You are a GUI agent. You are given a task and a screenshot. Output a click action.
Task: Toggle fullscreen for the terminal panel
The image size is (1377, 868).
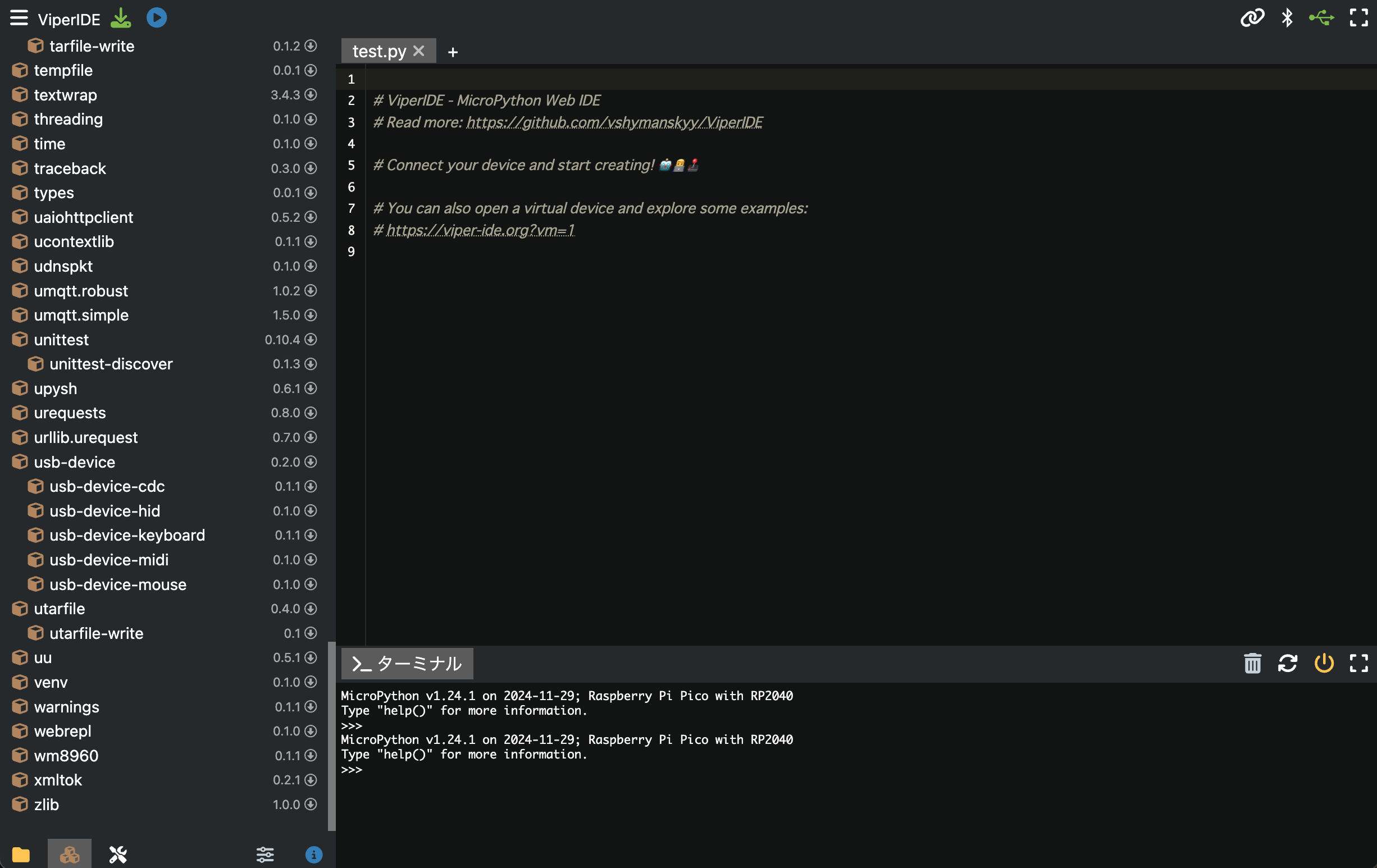(x=1358, y=663)
